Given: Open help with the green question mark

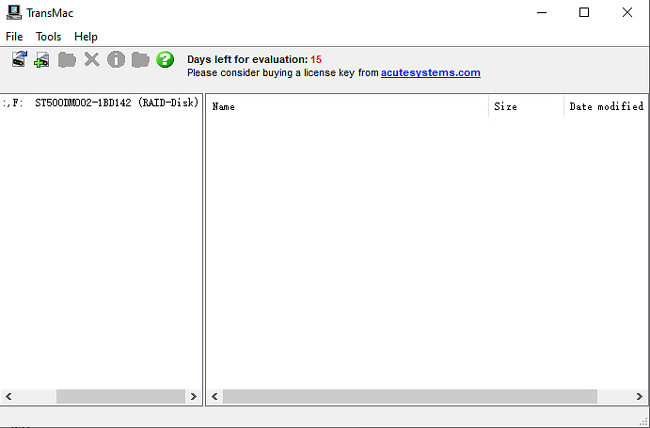Looking at the screenshot, I should (x=165, y=60).
